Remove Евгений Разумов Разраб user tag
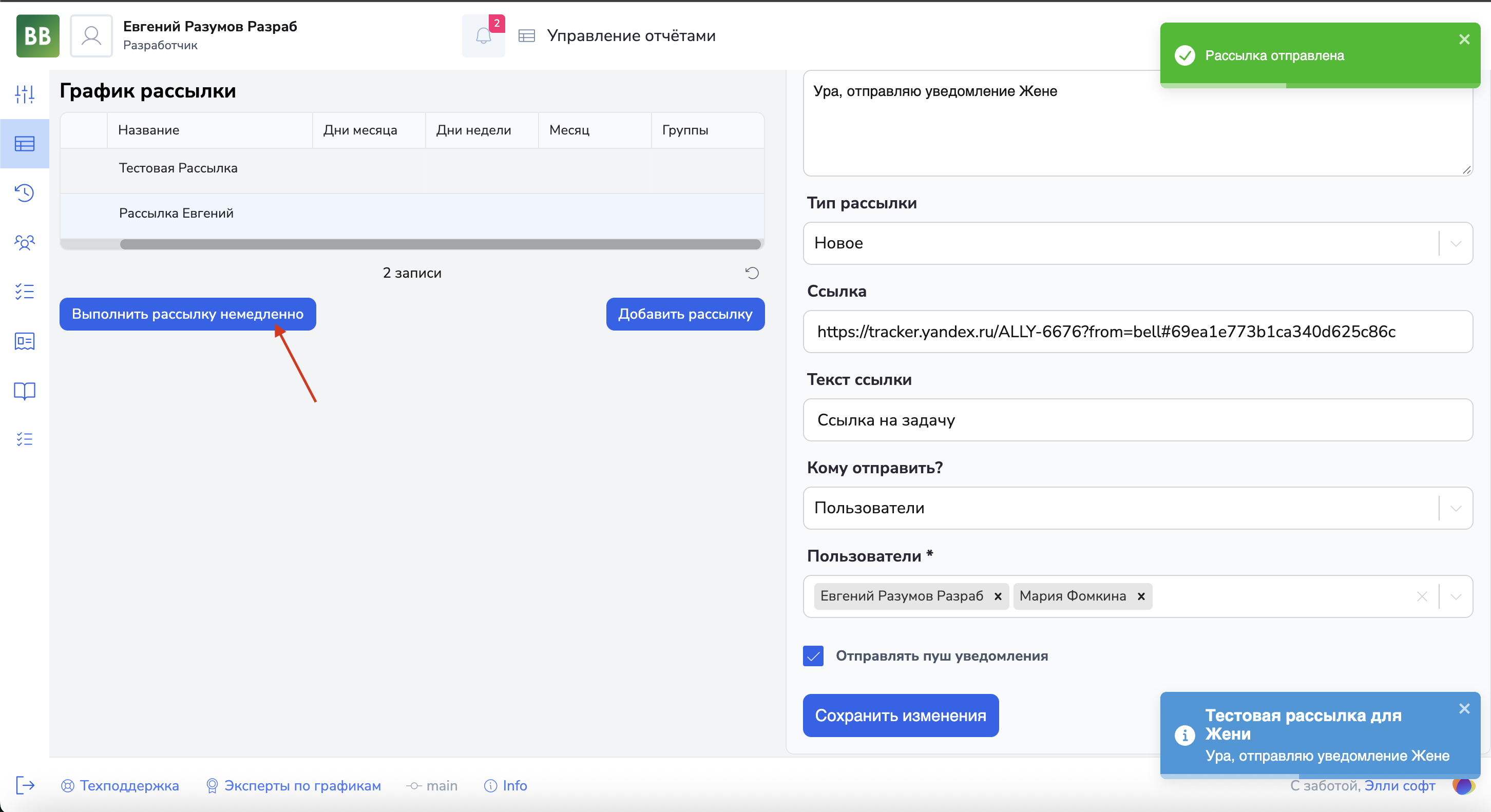The image size is (1491, 812). pos(997,596)
